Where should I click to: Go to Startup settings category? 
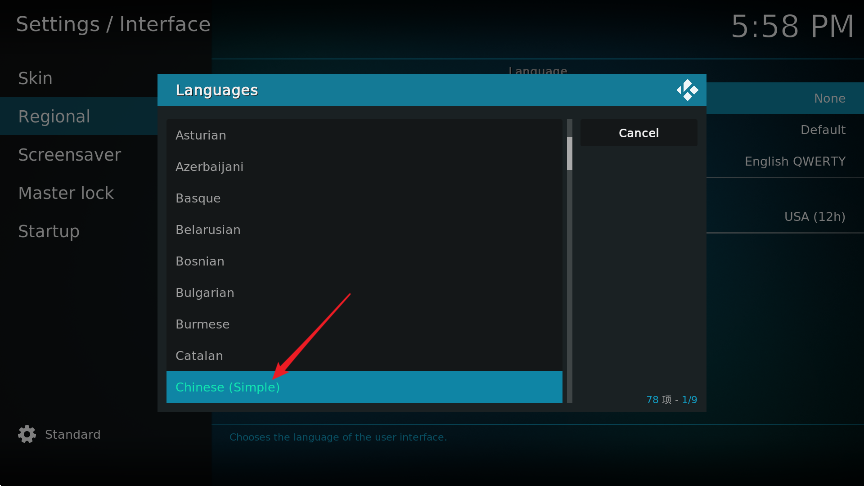click(48, 231)
